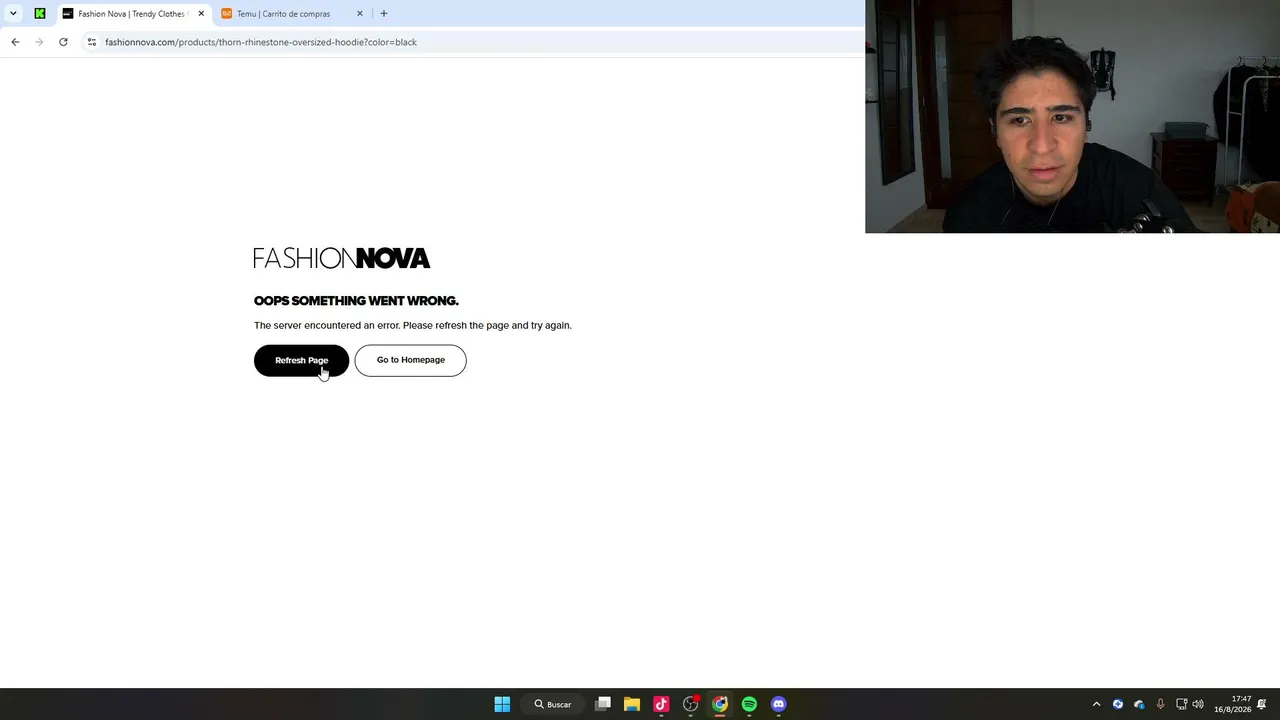Open the OneDrive cloud tray icon
This screenshot has width=1280, height=720.
(x=1139, y=704)
